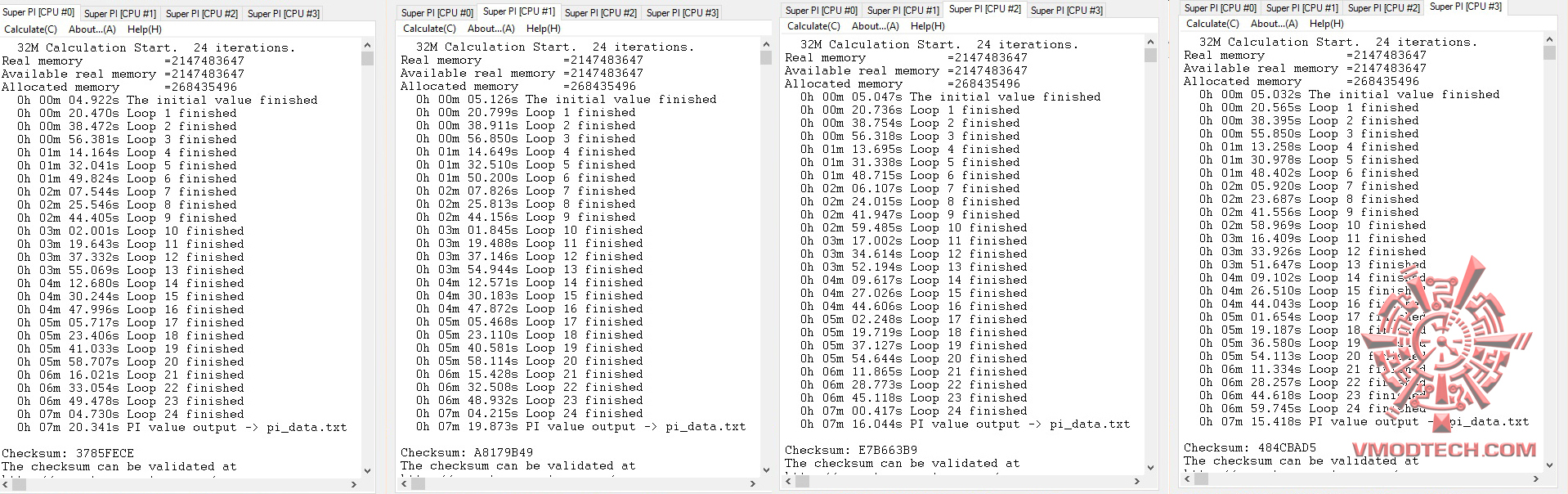Click the scroll-left arrow in the A8179B49 checksum window
Viewport: 1568px width, 494px height.
[404, 483]
